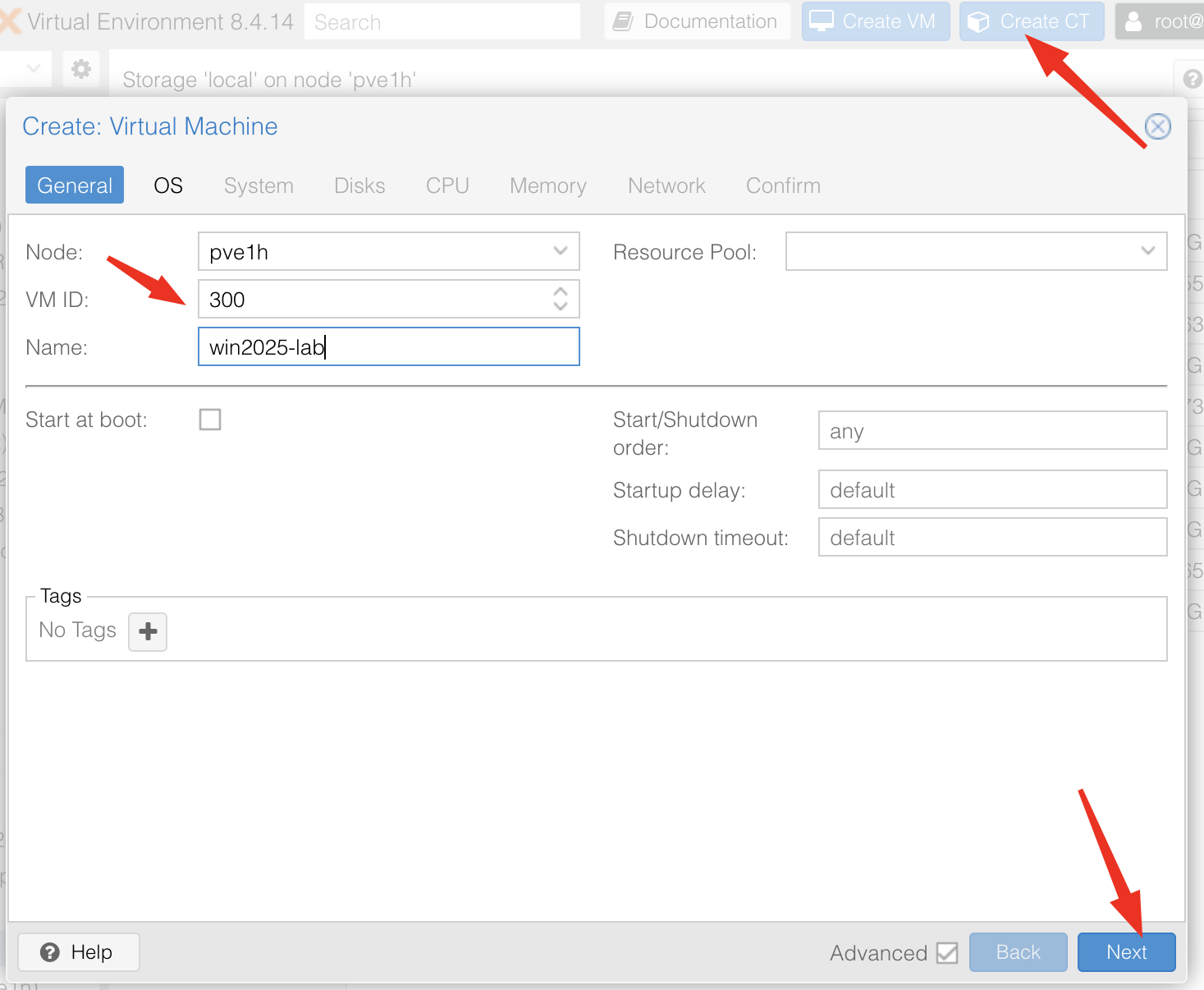Close the Create Virtual Machine dialog
Image resolution: width=1204 pixels, height=990 pixels.
click(1157, 126)
